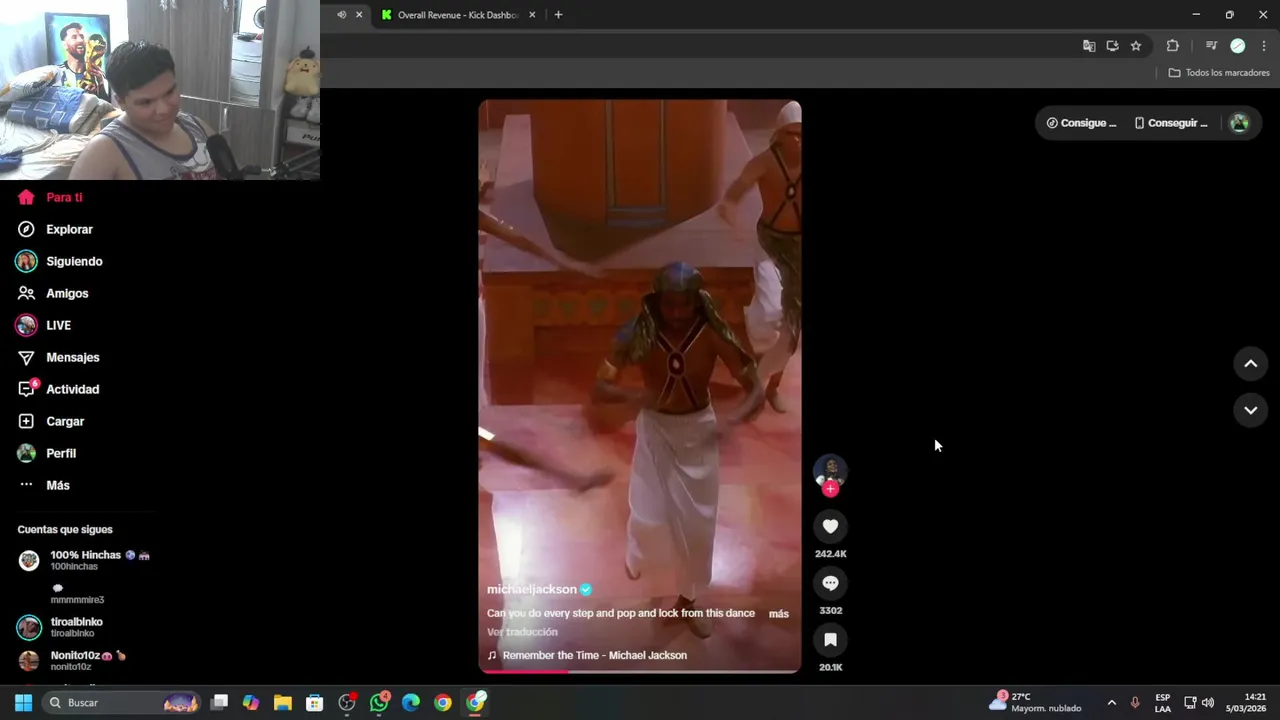Open the mmmmmire3 followed account

[77, 593]
